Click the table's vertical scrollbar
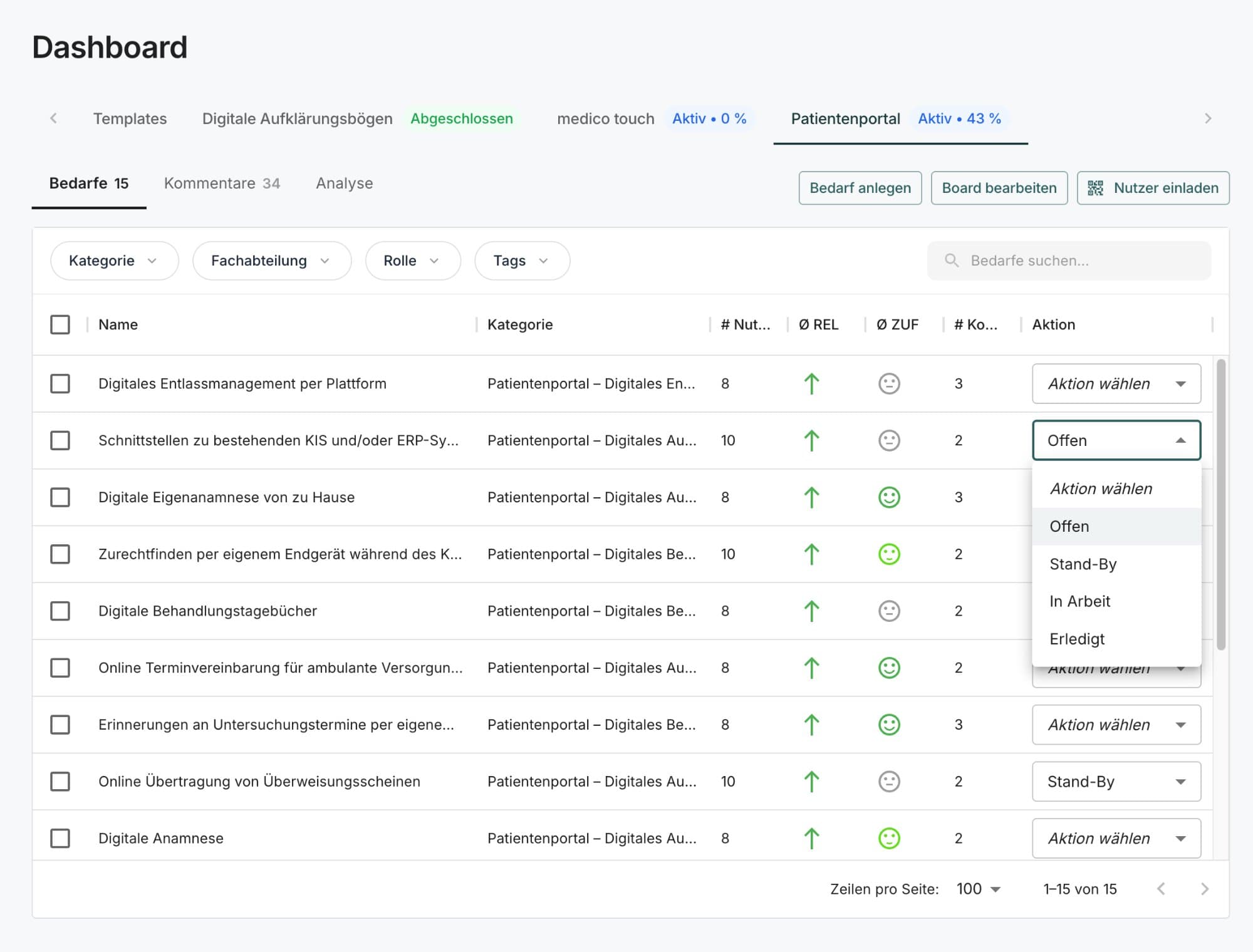The height and width of the screenshot is (952, 1253). point(1220,504)
